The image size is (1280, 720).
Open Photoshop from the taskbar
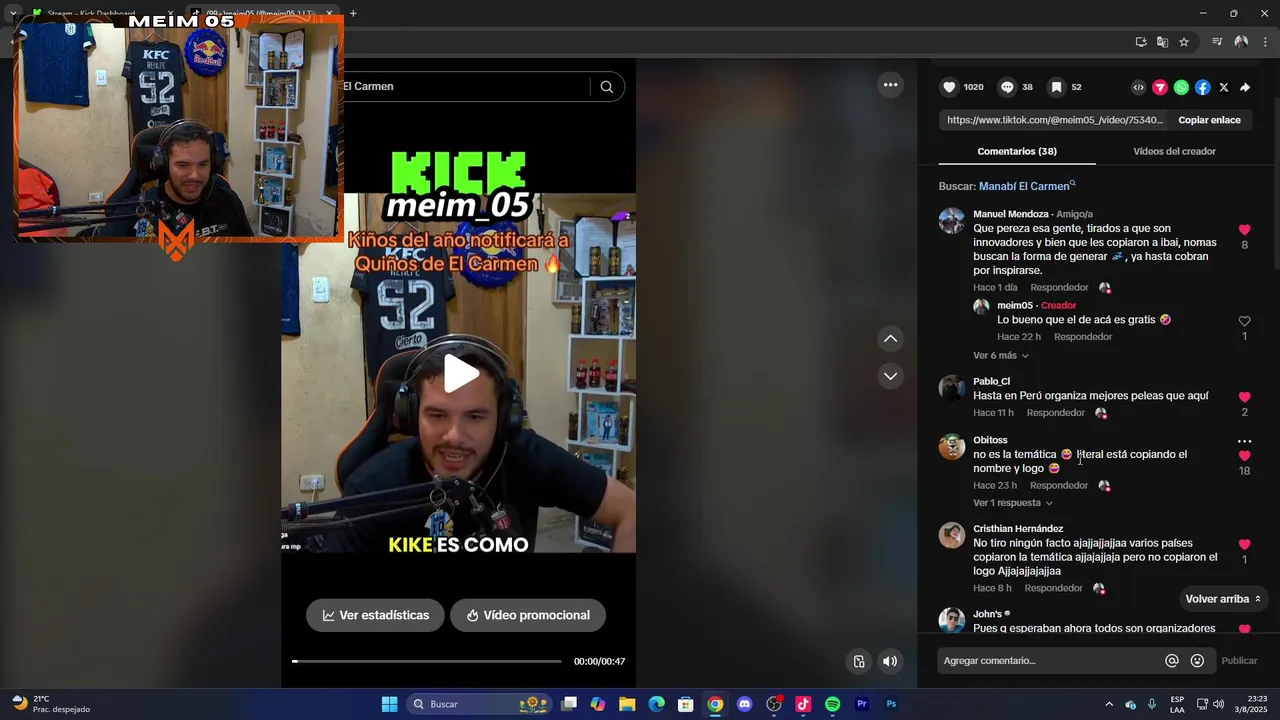(891, 704)
